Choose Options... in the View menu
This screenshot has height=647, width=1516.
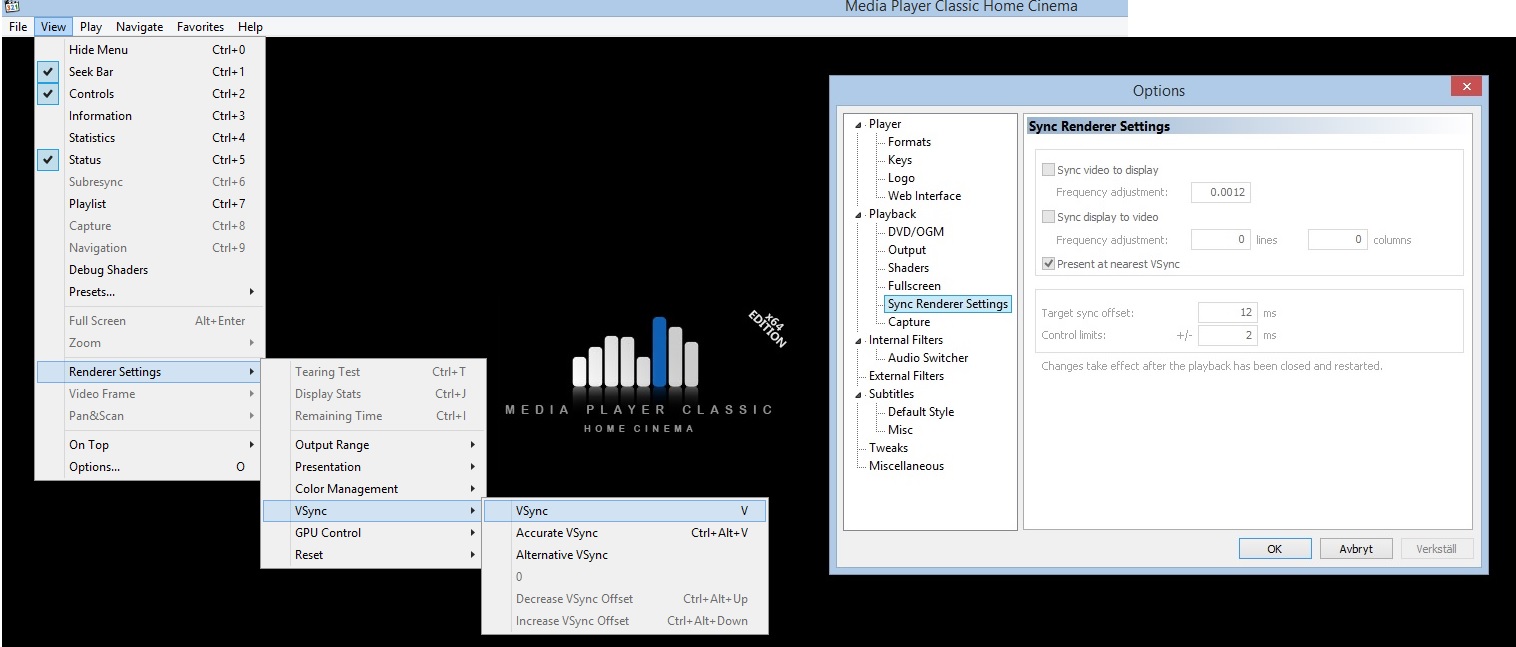(150, 467)
